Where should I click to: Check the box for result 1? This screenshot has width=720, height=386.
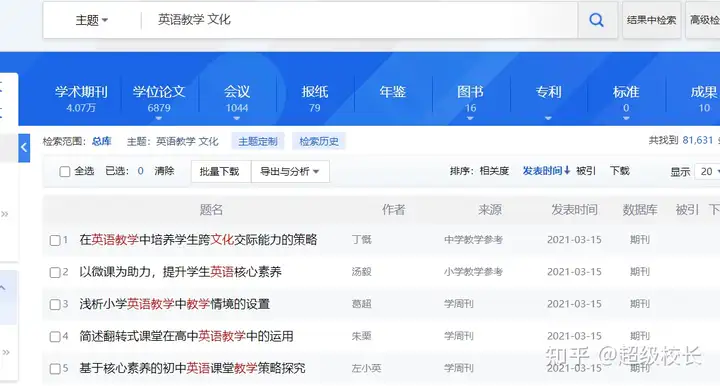click(x=55, y=240)
